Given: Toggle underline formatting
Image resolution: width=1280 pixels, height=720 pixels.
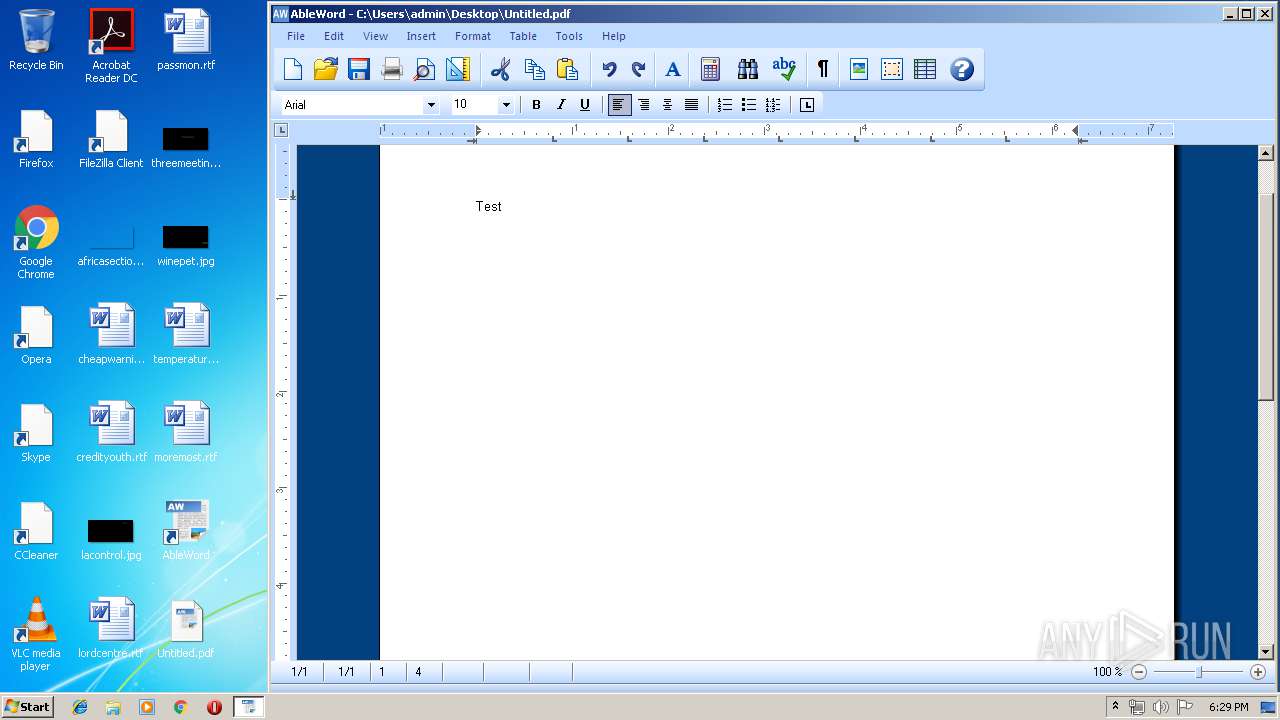Looking at the screenshot, I should tap(585, 105).
